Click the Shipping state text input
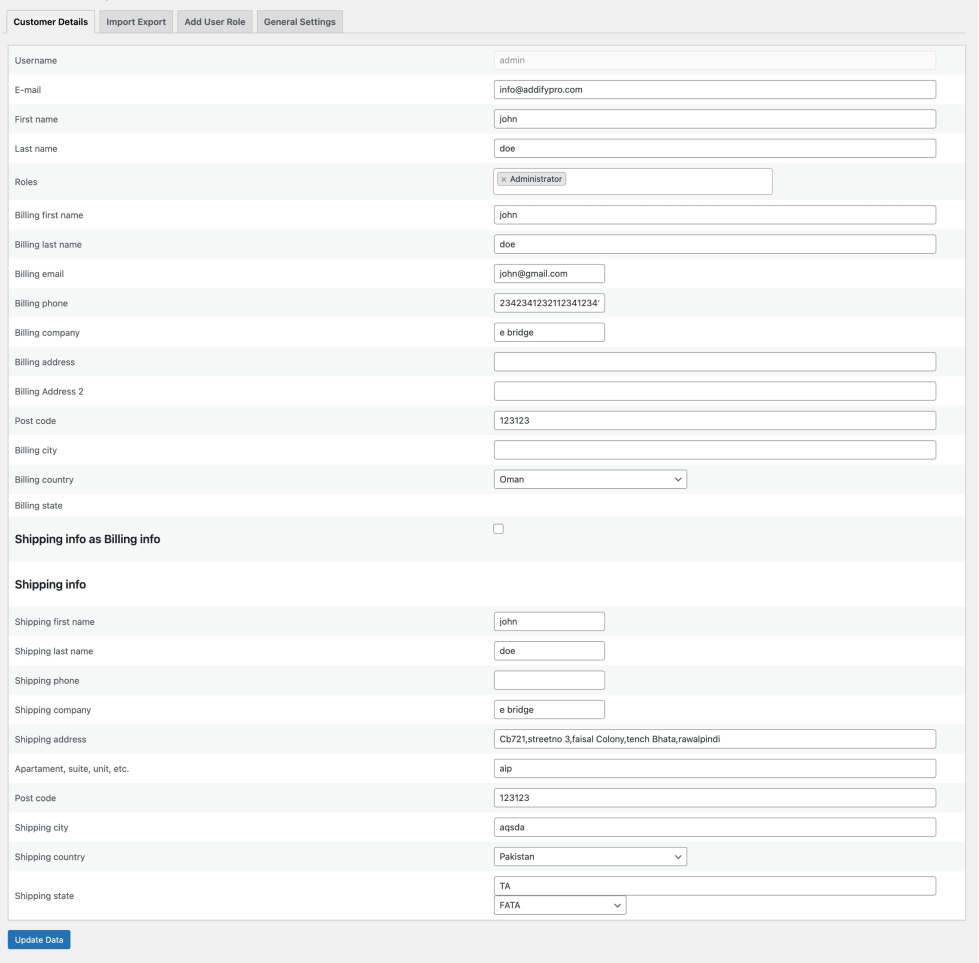The height and width of the screenshot is (963, 979). pos(714,886)
